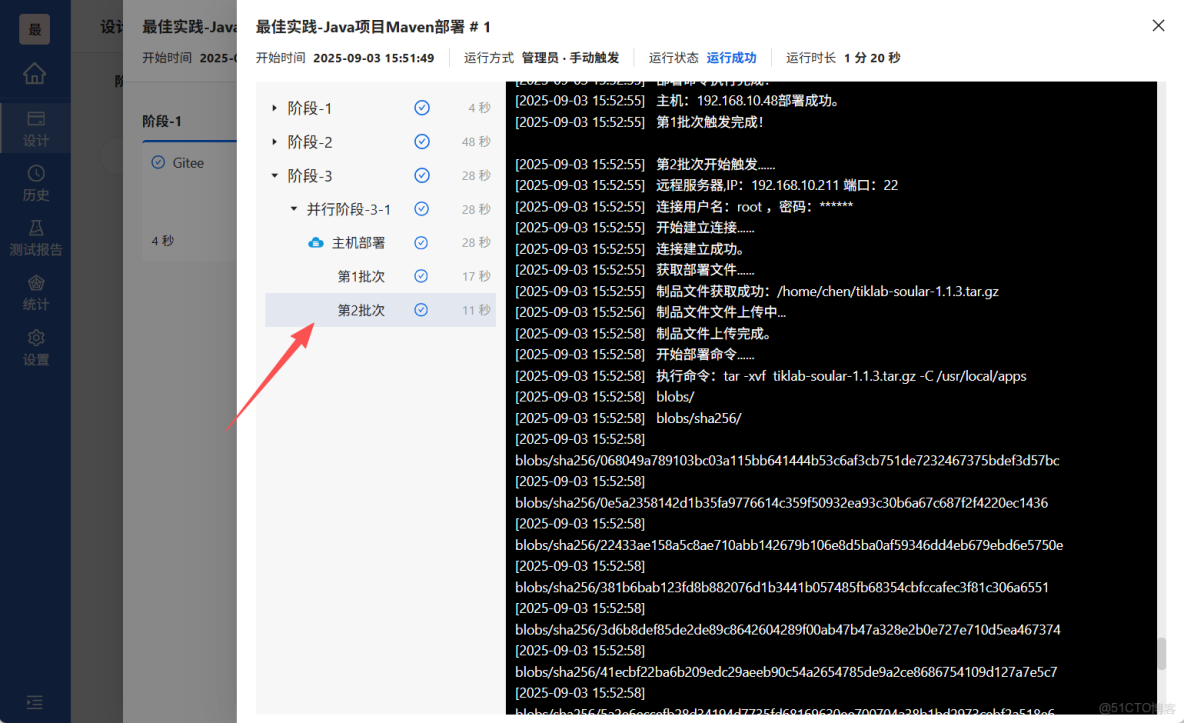
Task: Expand the 阶段-1 stage in the tree
Action: [x=275, y=107]
